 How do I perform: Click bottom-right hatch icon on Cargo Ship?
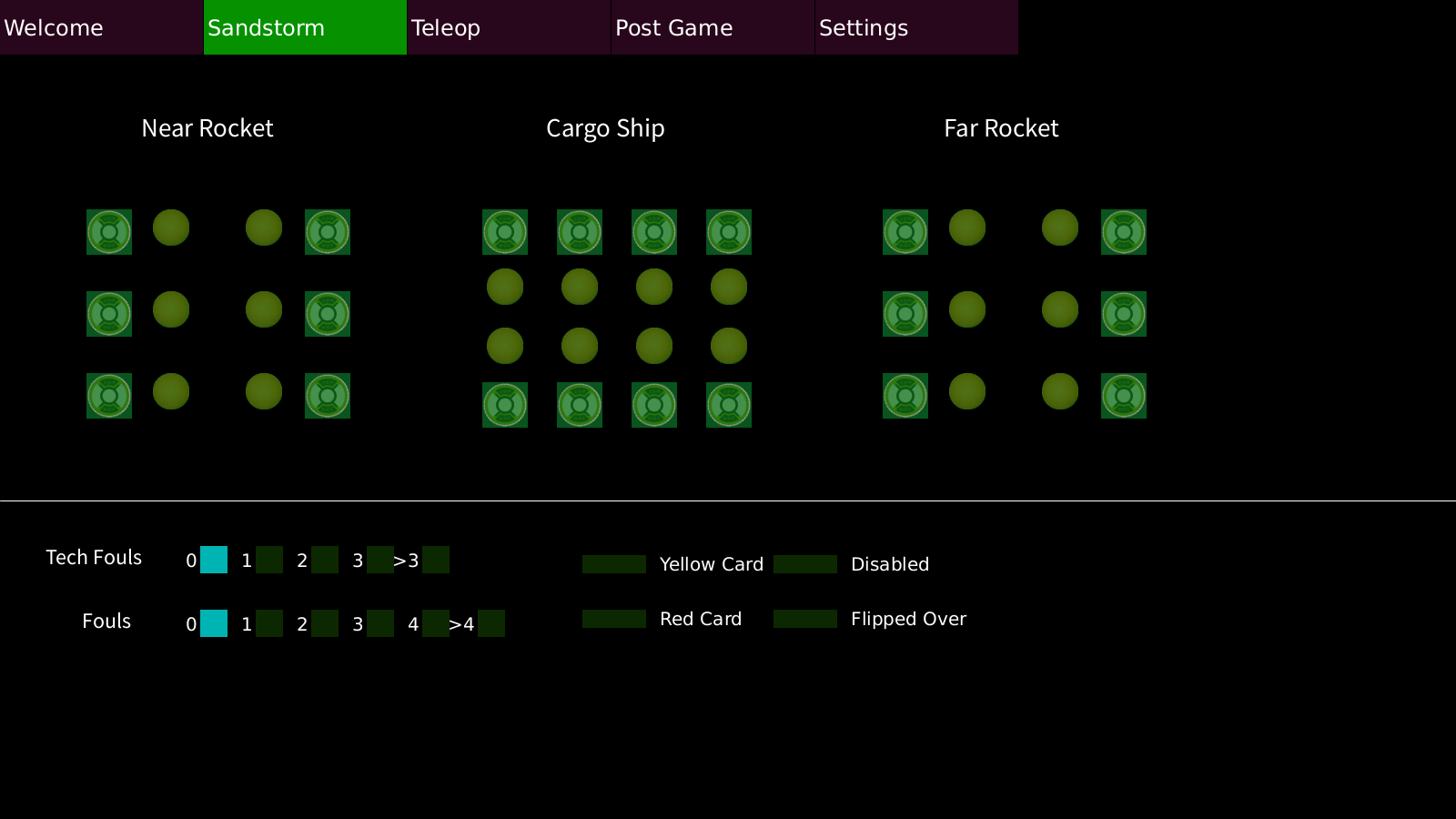(729, 405)
